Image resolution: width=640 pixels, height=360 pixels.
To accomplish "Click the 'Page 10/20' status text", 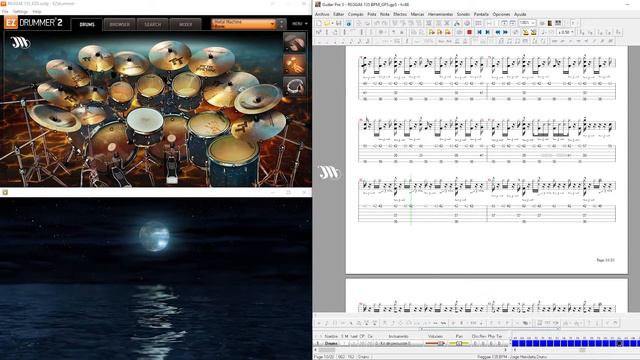I will 324,357.
